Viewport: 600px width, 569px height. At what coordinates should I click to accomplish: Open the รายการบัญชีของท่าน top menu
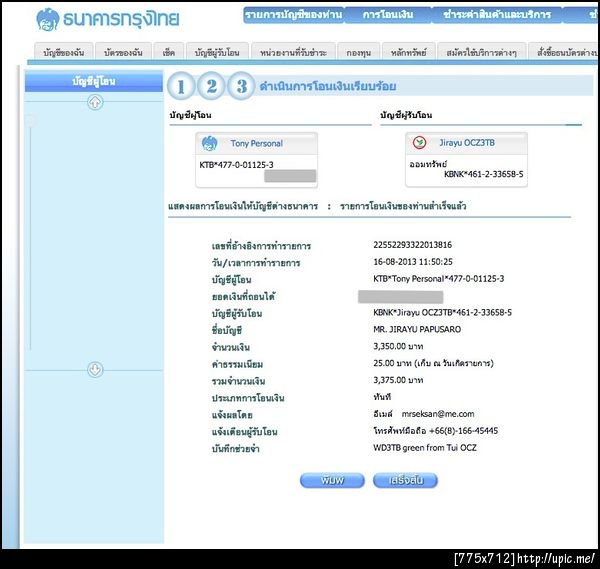point(293,15)
